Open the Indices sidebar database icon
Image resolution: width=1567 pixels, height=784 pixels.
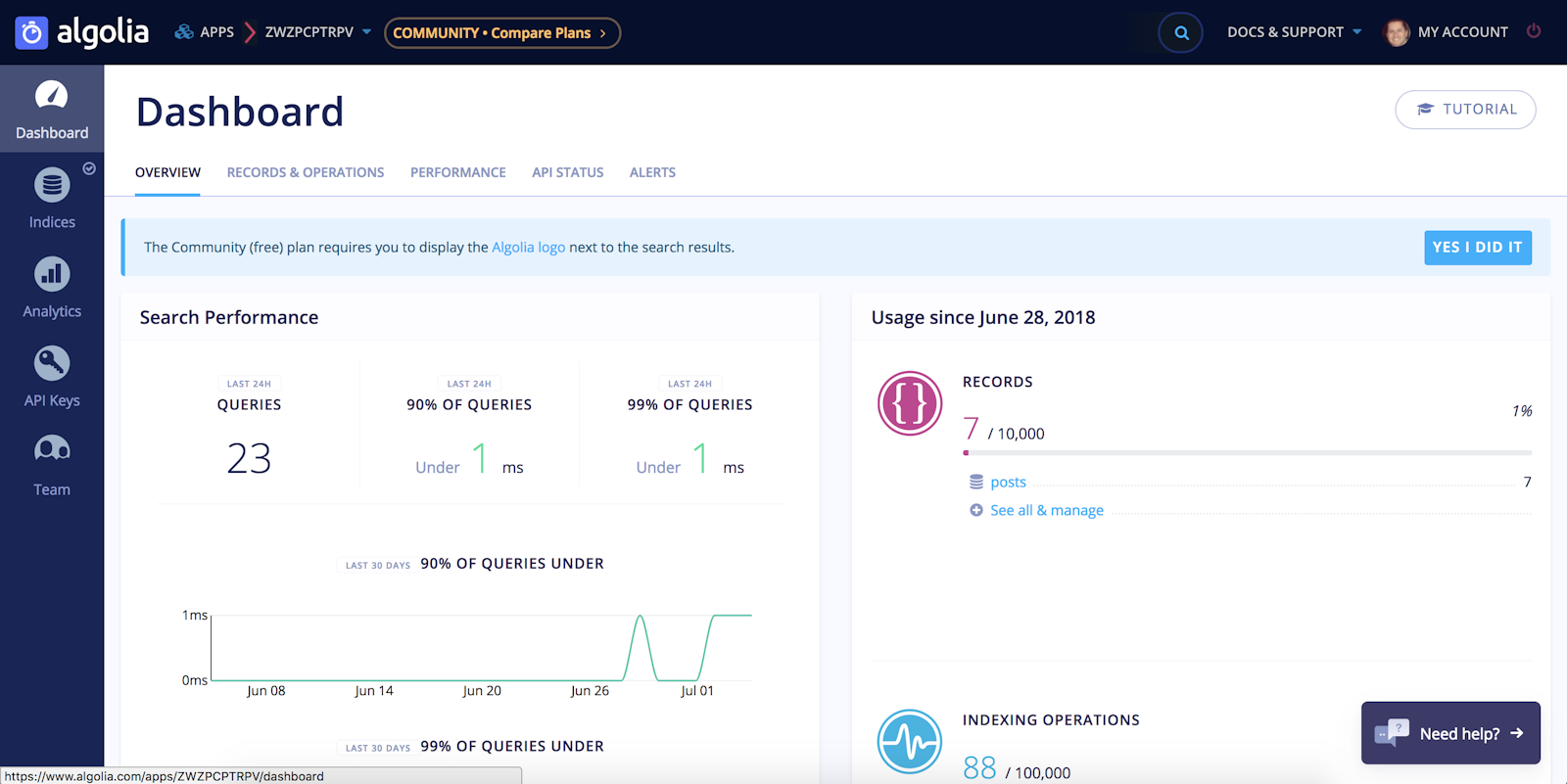pos(52,185)
